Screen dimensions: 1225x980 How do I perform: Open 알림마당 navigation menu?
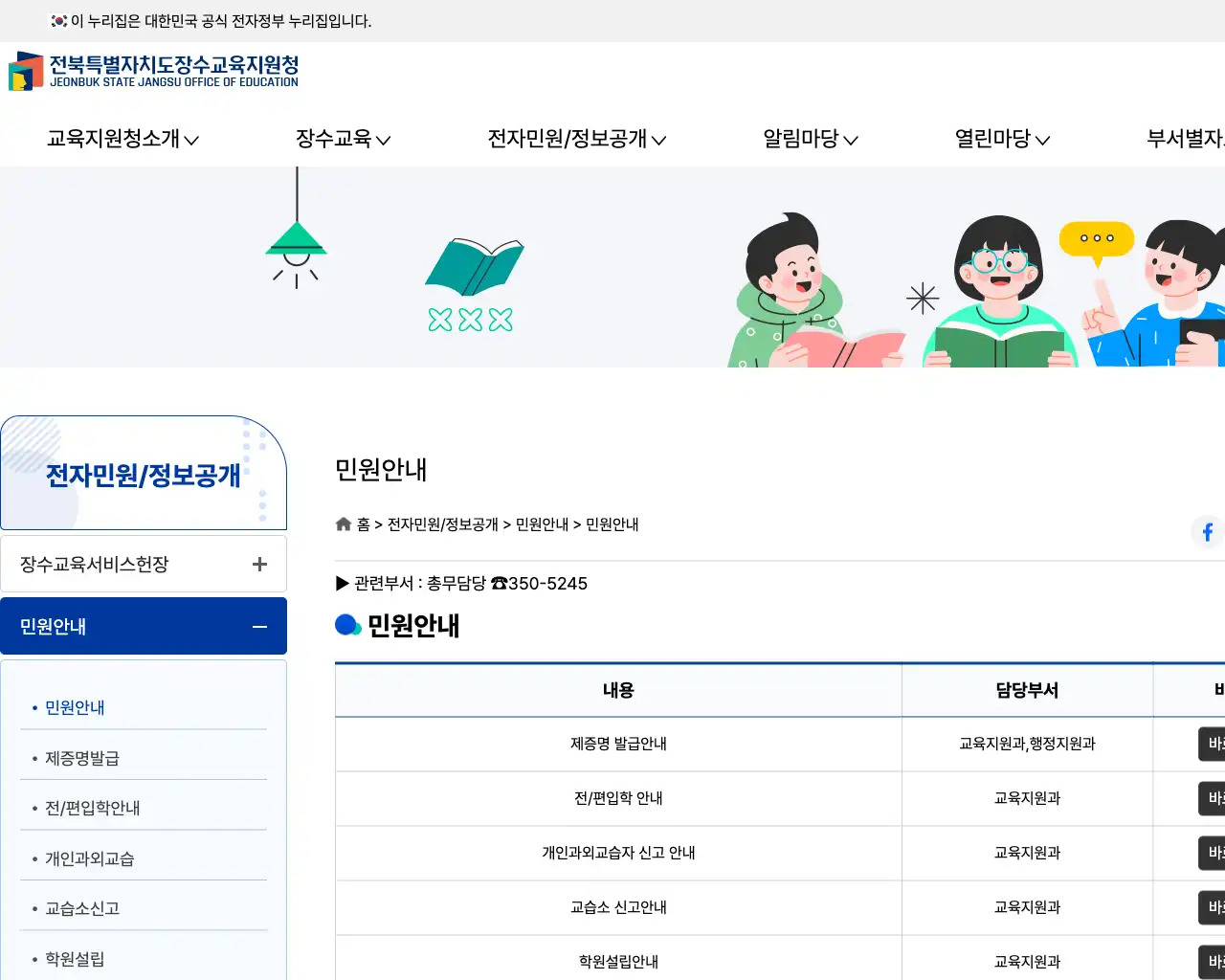[810, 139]
